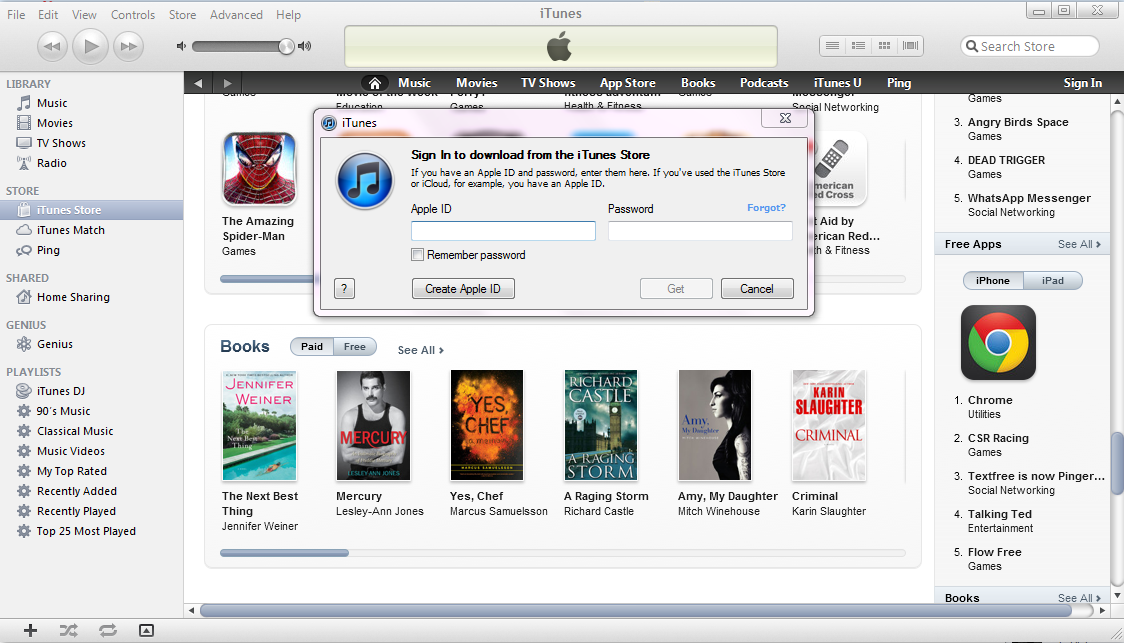The width and height of the screenshot is (1124, 643).
Task: Open the Music store tab
Action: 414,83
